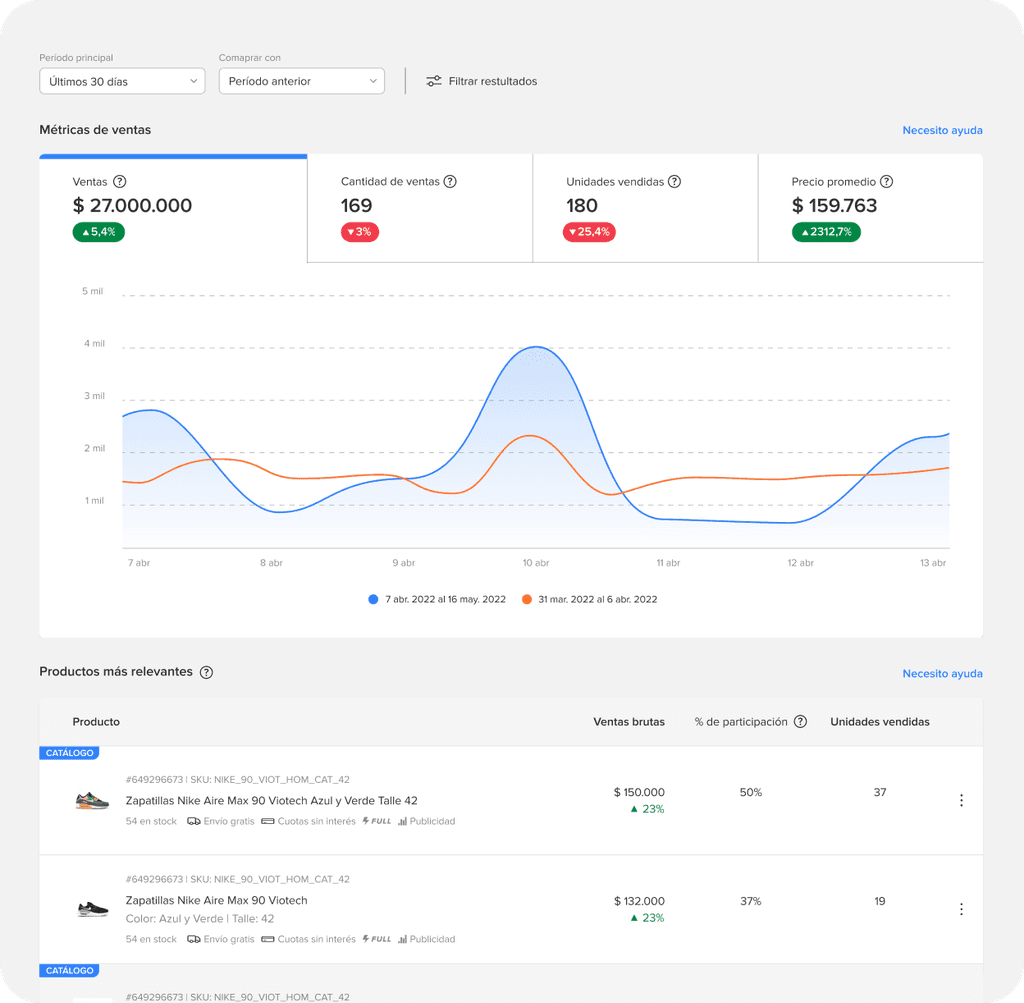Click help icon next to Ventas
Image resolution: width=1024 pixels, height=1003 pixels.
click(x=120, y=182)
